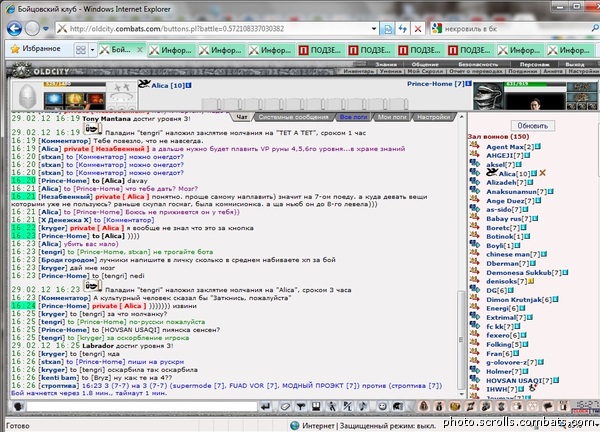
Task: Click the walking figure icon in the chat toolbar
Action: point(332,406)
